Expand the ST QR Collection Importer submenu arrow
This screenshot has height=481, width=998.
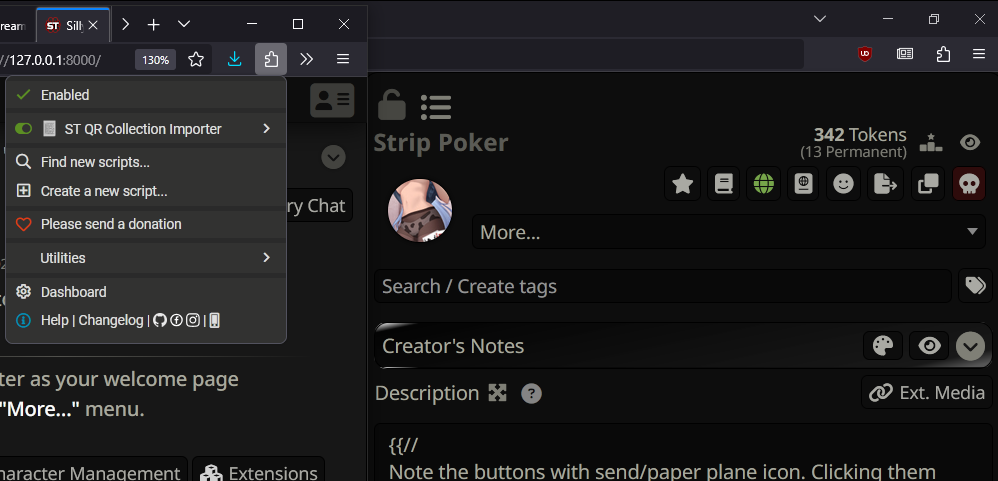click(266, 129)
